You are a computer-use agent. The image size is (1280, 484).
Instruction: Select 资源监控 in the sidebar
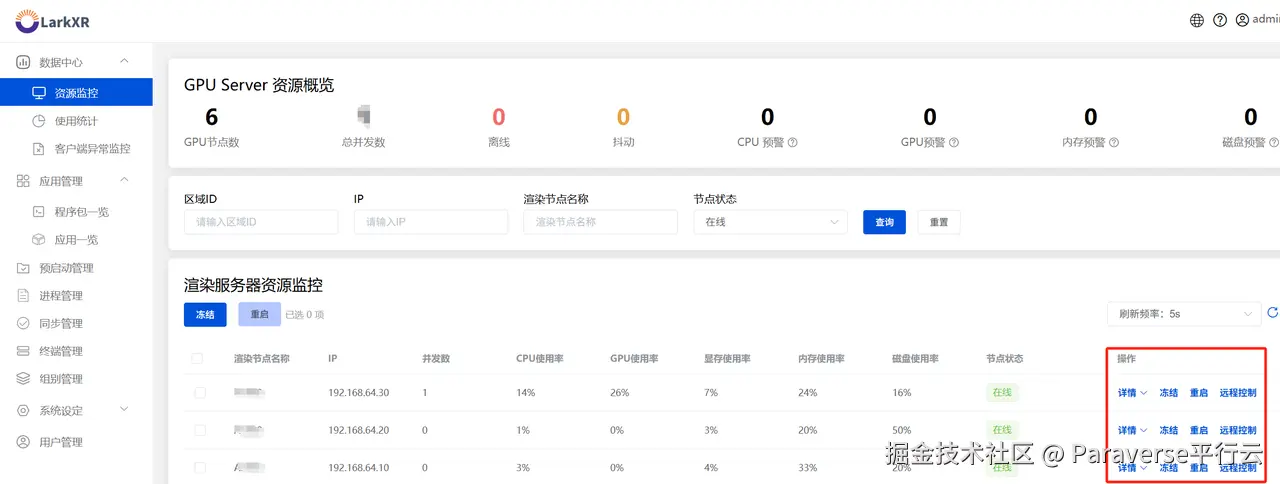[x=76, y=93]
